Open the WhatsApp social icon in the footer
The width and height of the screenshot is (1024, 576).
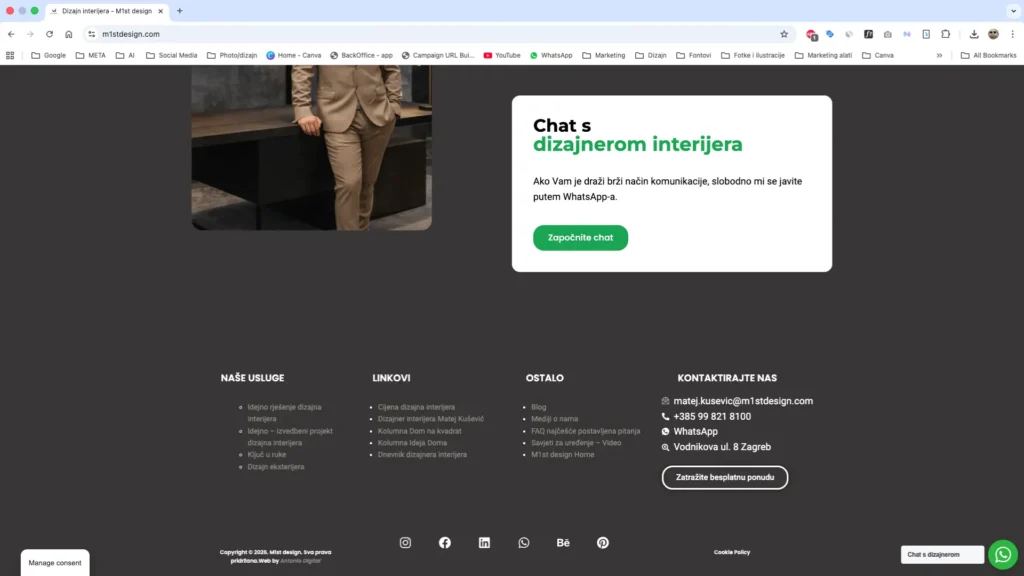point(523,542)
